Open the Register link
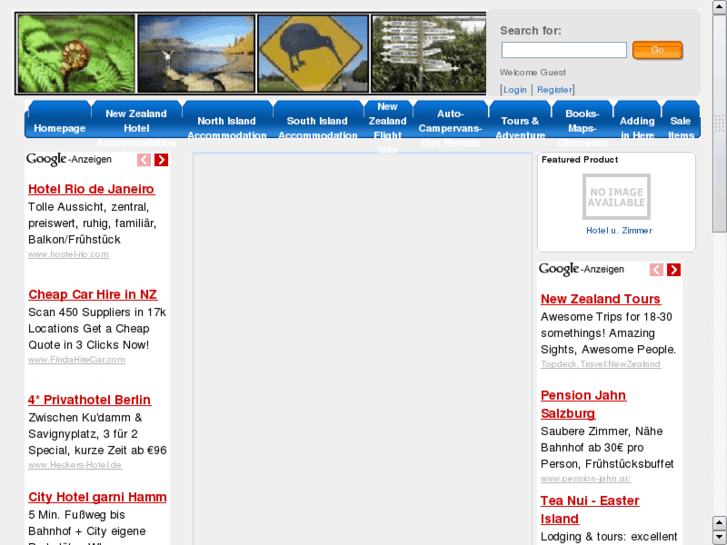 pos(555,90)
